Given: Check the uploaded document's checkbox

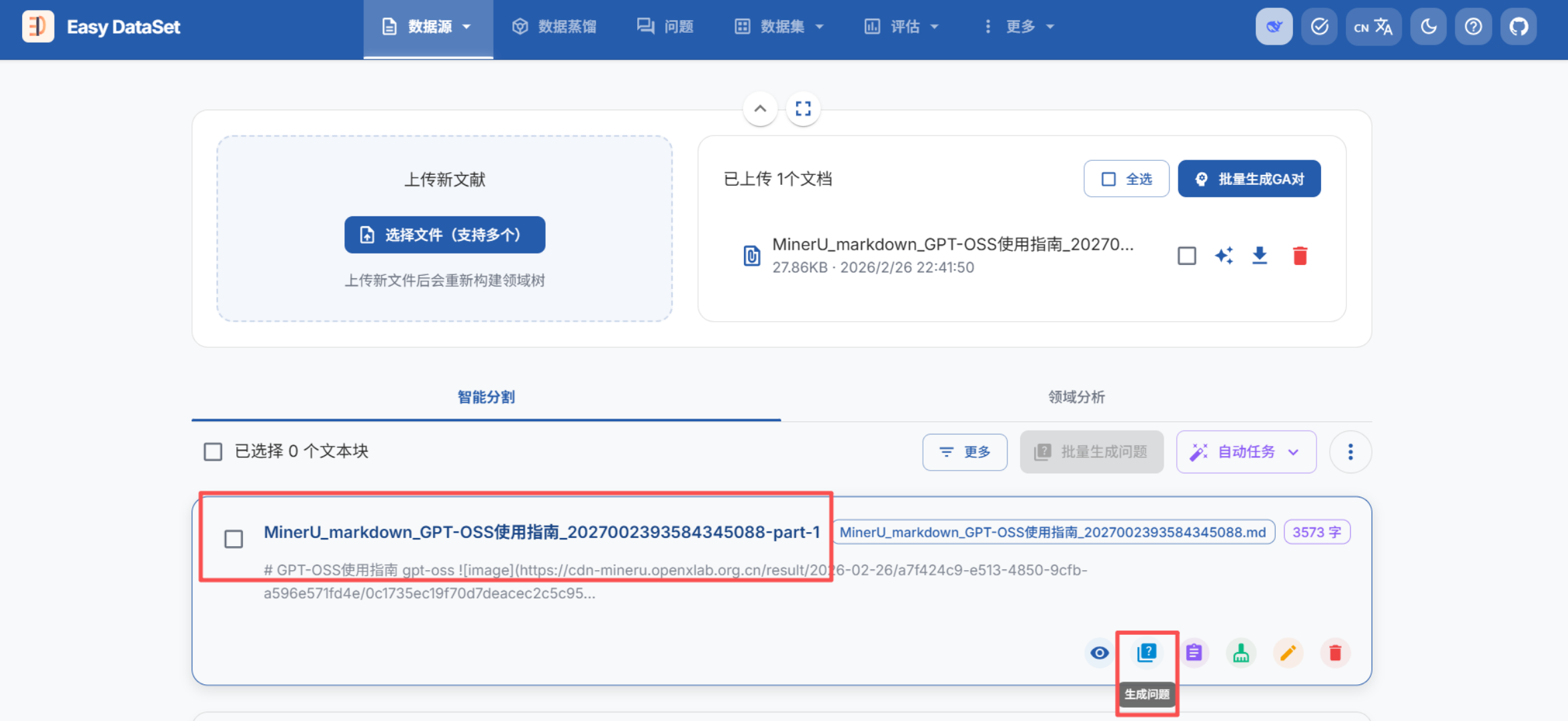Looking at the screenshot, I should click(1186, 256).
